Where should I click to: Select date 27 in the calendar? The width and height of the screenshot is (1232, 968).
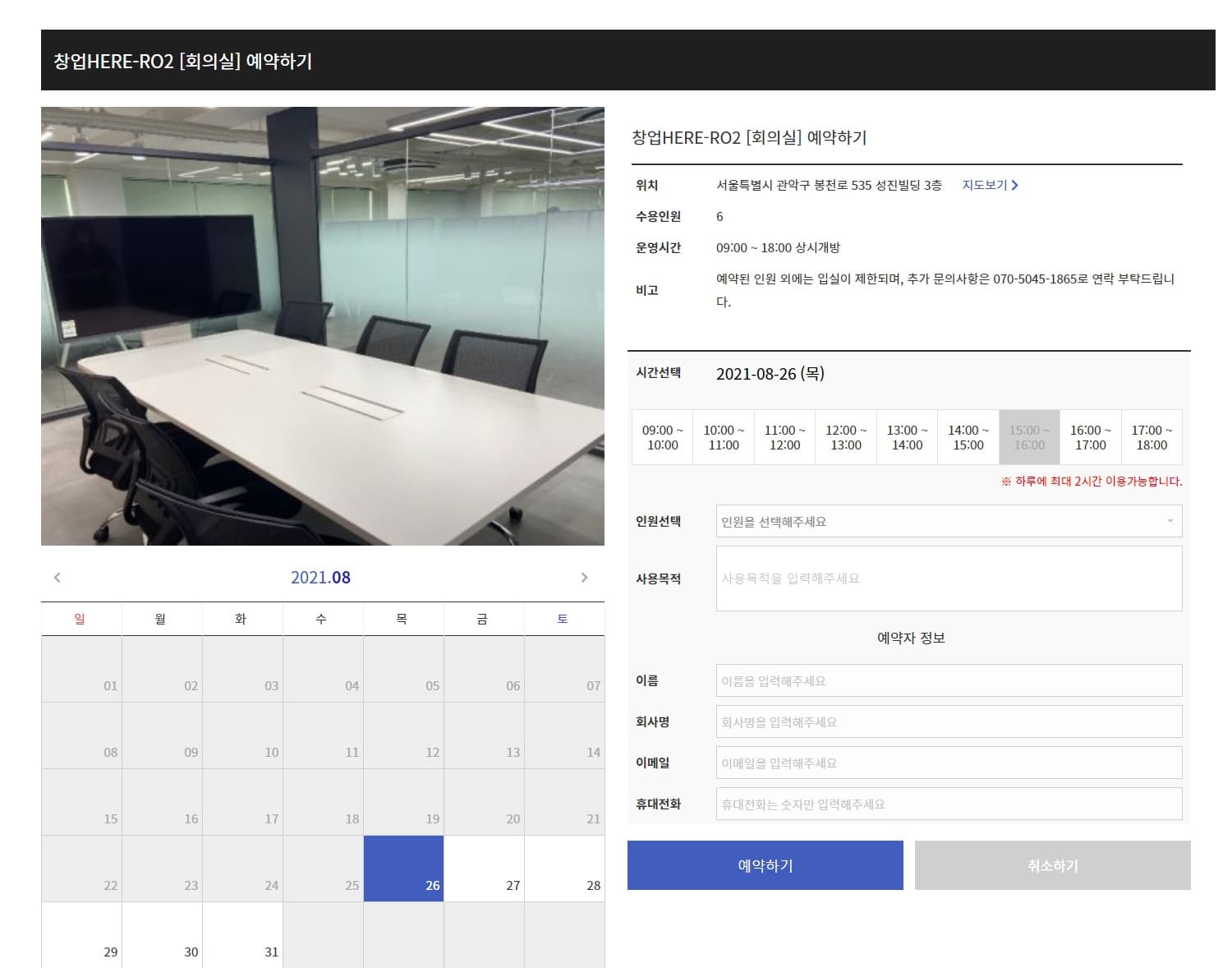pyautogui.click(x=484, y=869)
